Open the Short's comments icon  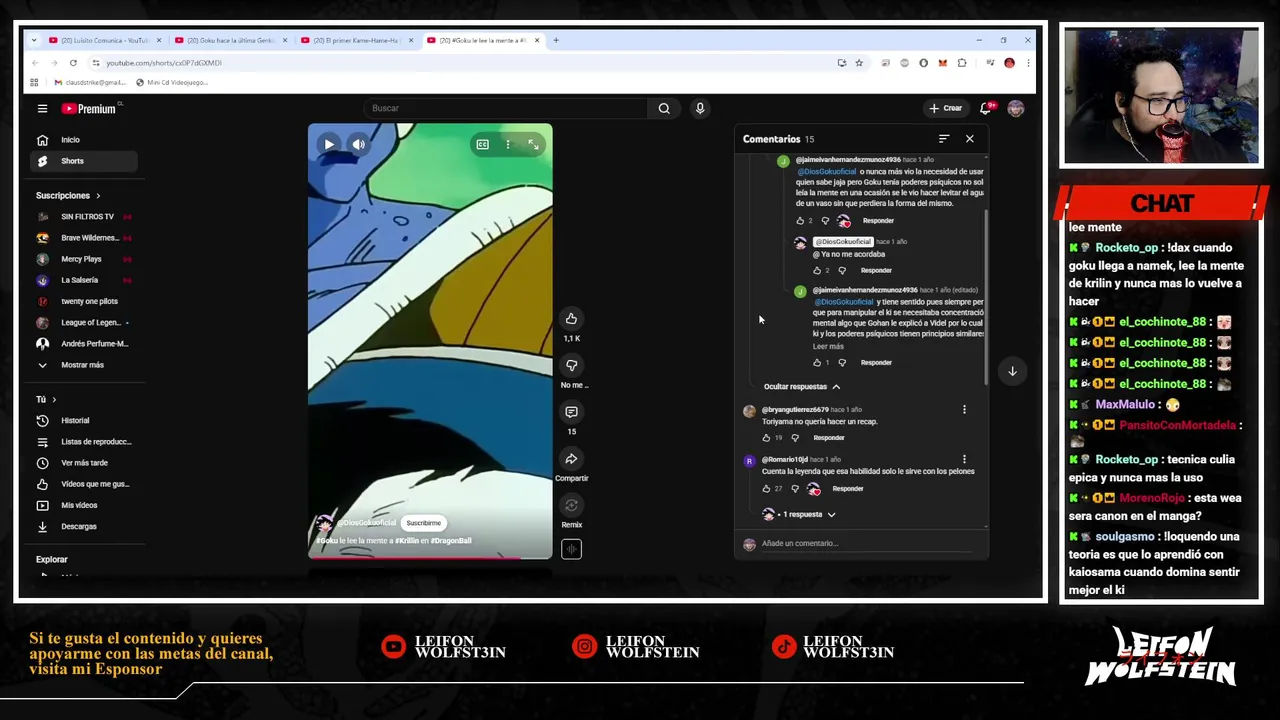tap(571, 412)
